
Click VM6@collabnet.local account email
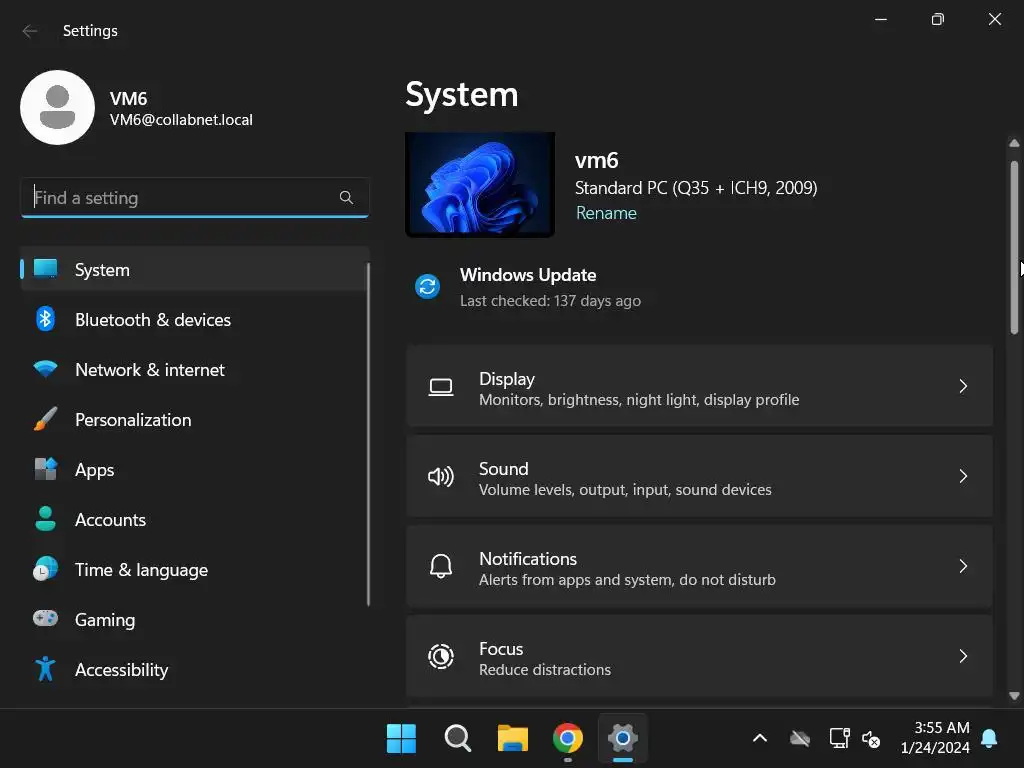tap(181, 120)
